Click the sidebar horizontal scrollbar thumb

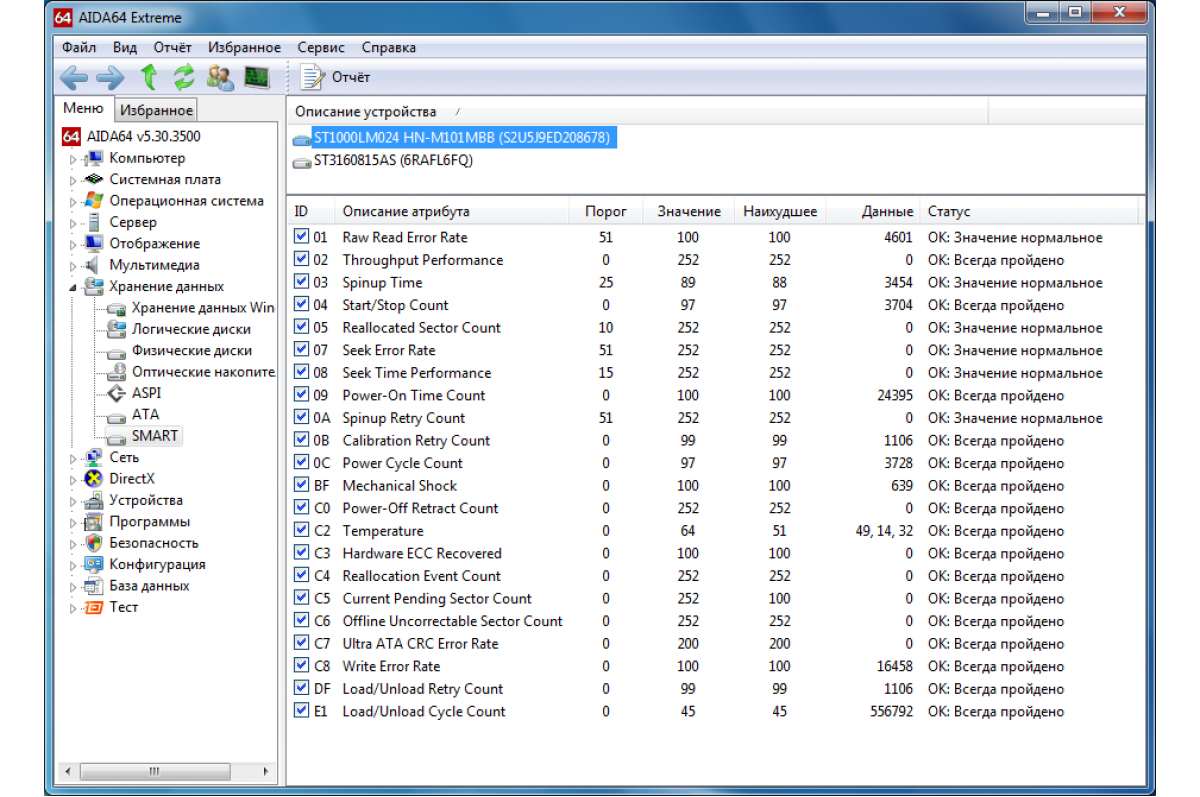[x=153, y=771]
